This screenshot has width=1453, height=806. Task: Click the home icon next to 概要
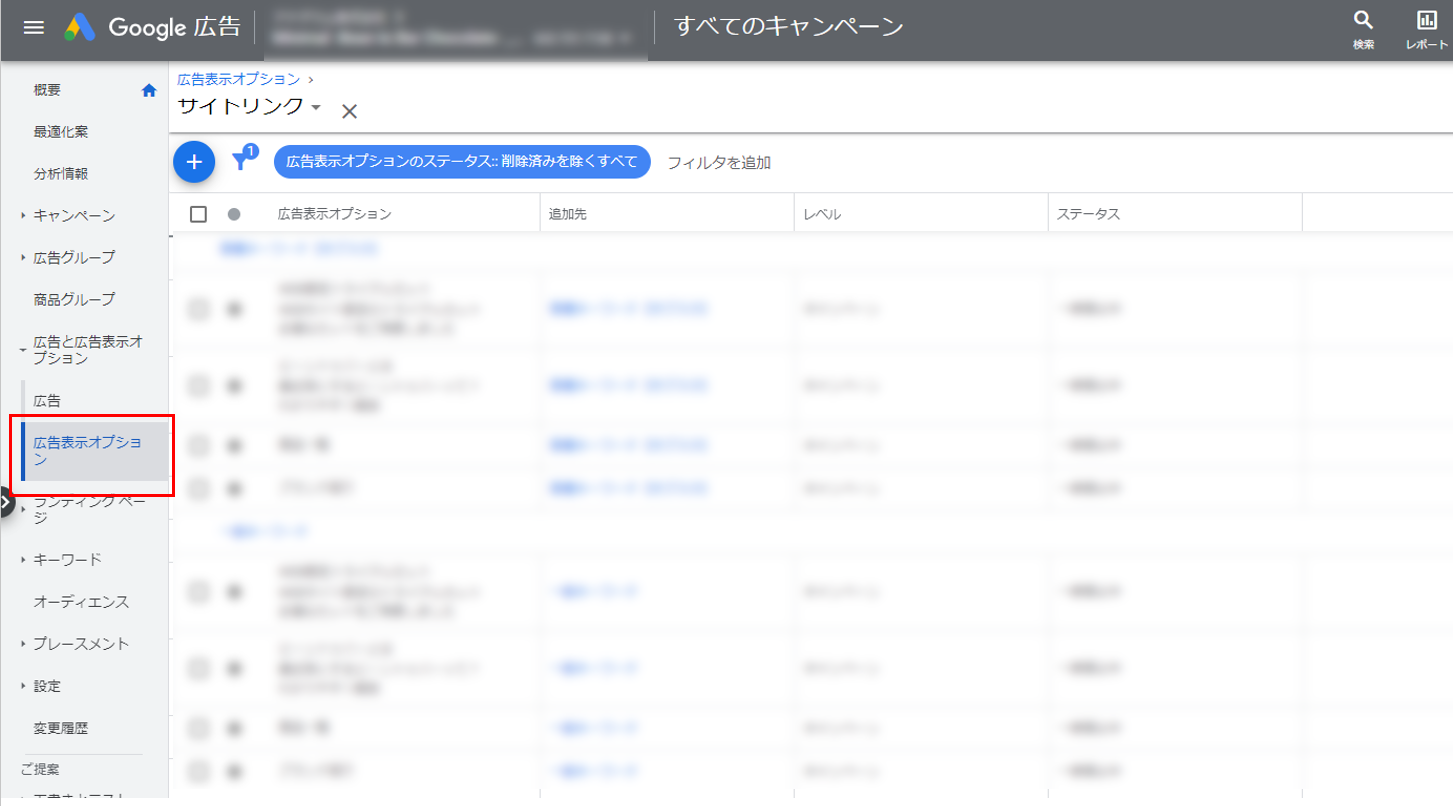(x=149, y=90)
